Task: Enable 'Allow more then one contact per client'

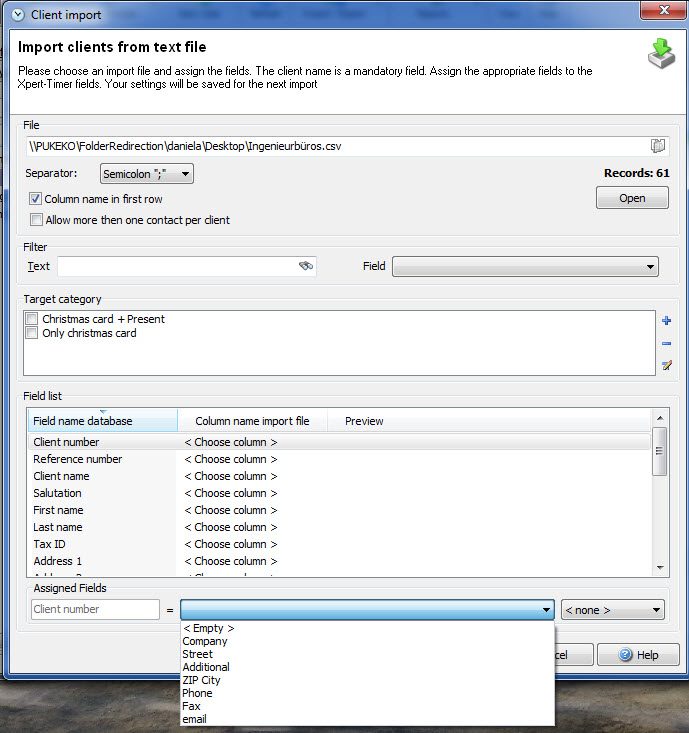Action: pos(36,220)
